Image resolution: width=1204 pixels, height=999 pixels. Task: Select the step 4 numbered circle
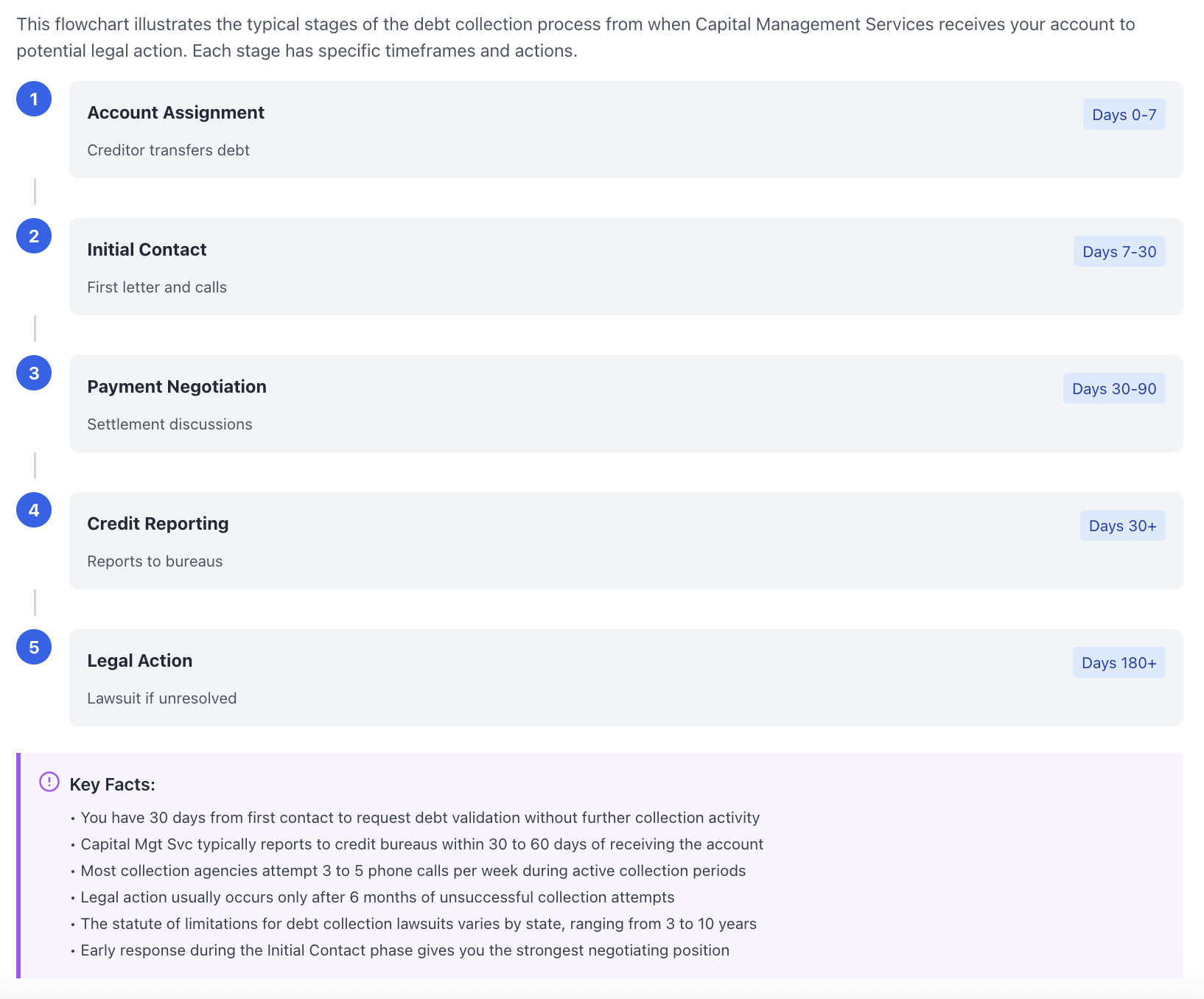pyautogui.click(x=34, y=510)
